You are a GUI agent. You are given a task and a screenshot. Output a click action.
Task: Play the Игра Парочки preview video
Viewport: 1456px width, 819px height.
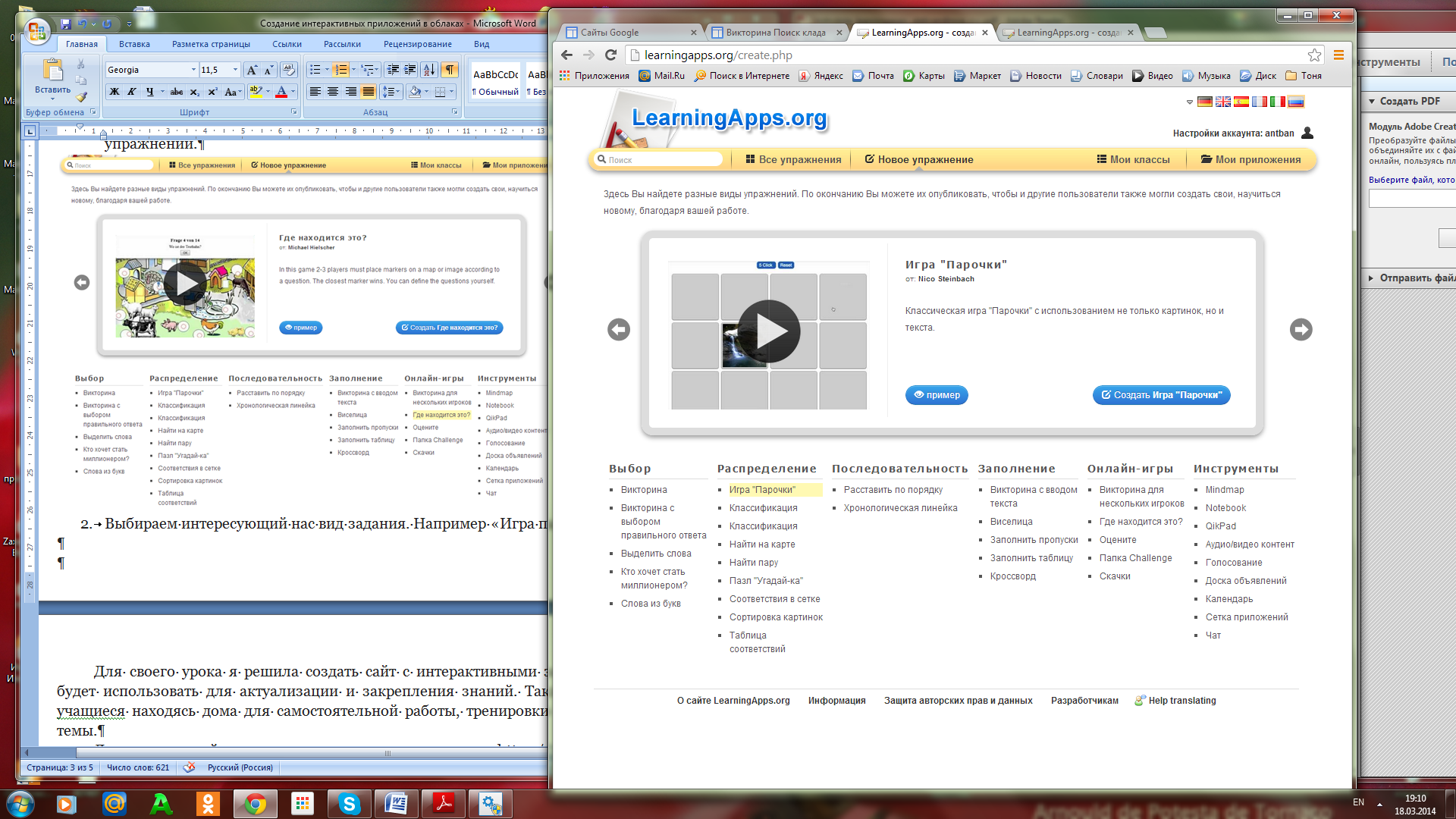[769, 331]
